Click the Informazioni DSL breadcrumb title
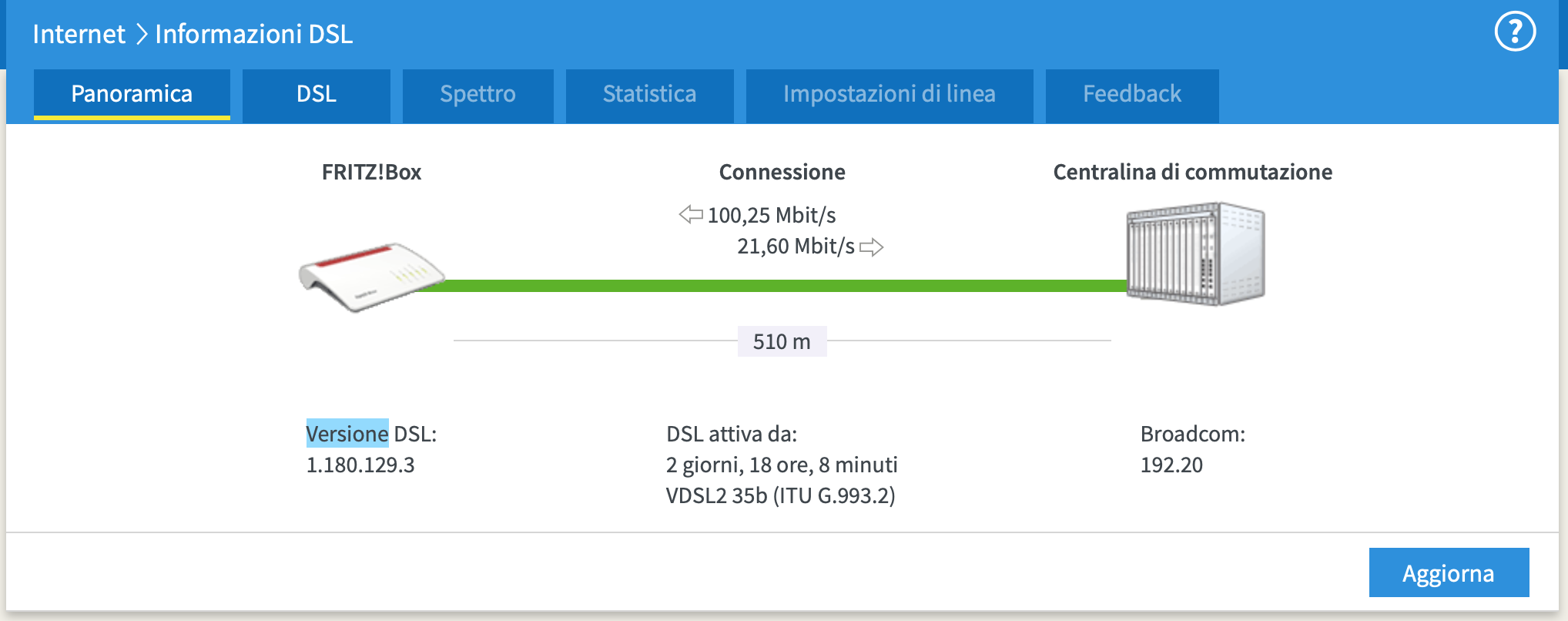 click(x=254, y=34)
